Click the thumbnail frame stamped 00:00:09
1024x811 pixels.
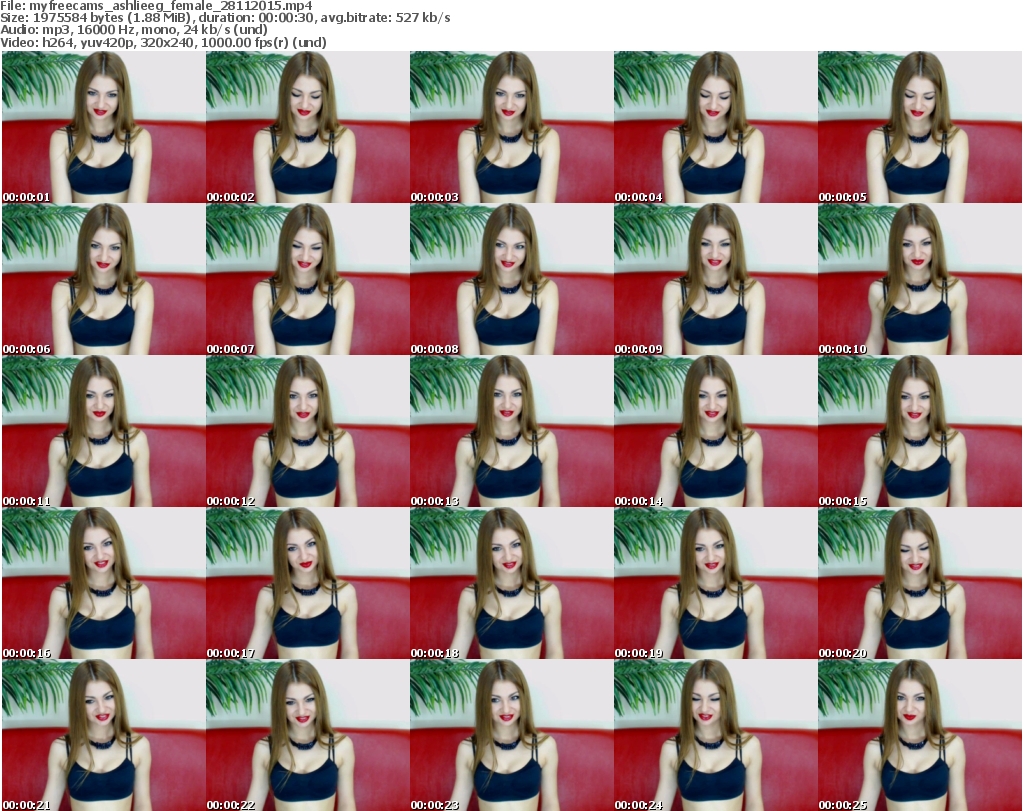click(x=715, y=279)
